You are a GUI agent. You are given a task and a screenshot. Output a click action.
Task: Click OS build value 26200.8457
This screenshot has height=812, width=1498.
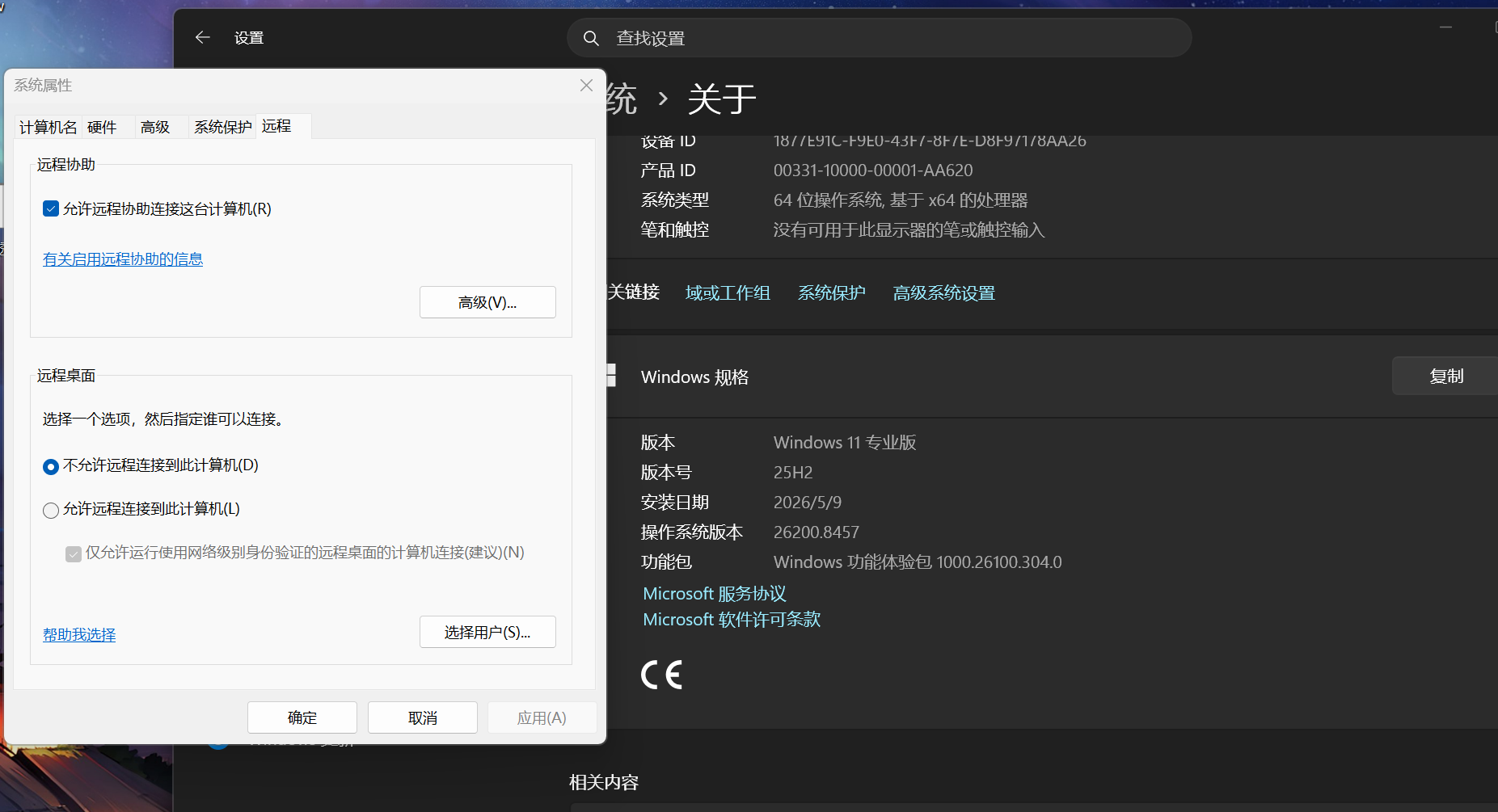[817, 532]
